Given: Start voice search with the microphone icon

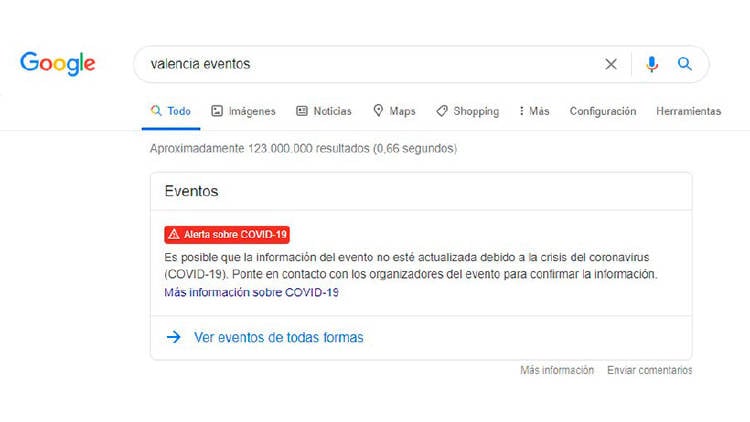Looking at the screenshot, I should point(651,64).
